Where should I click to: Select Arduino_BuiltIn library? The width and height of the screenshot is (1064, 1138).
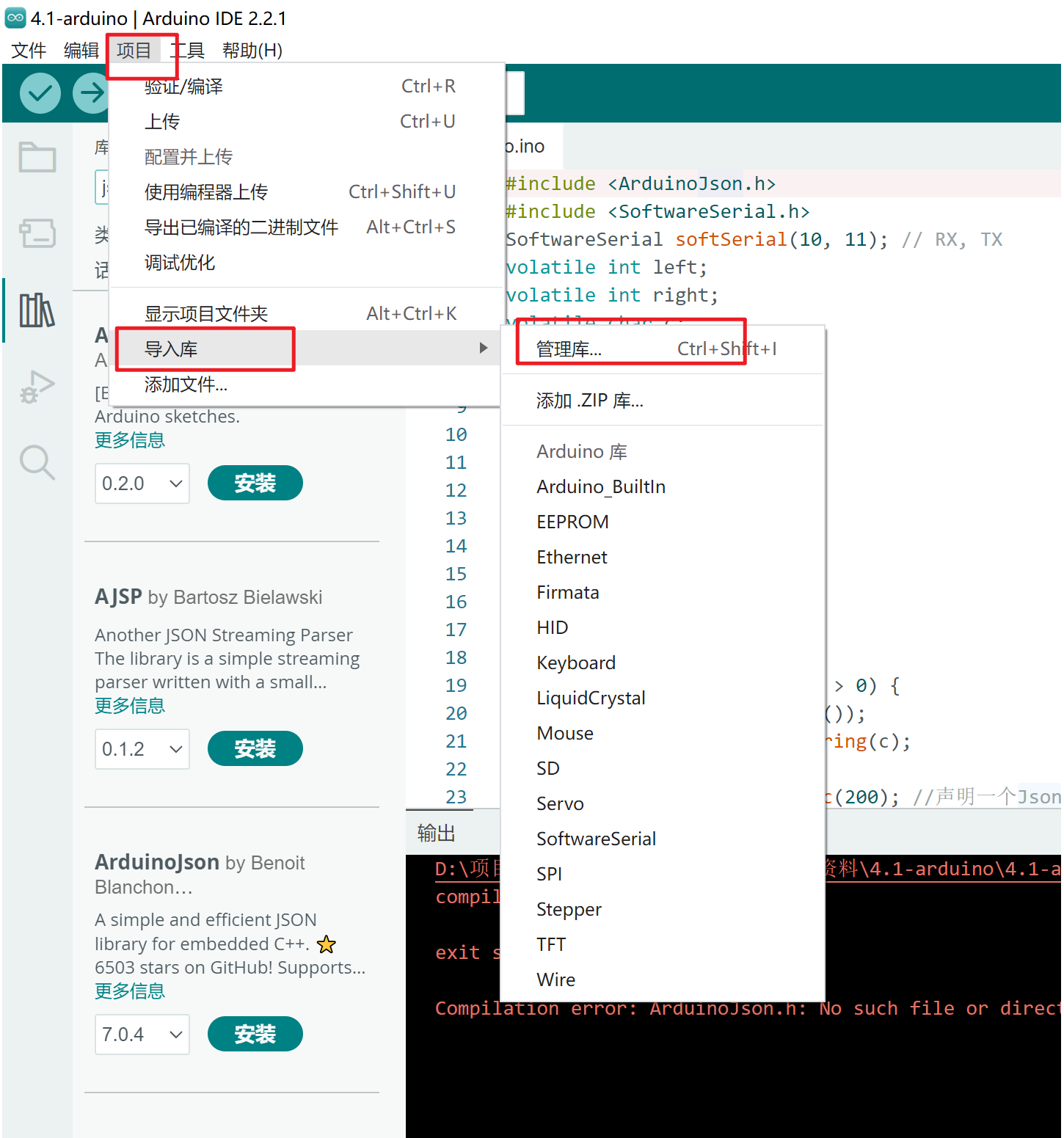[663, 487]
